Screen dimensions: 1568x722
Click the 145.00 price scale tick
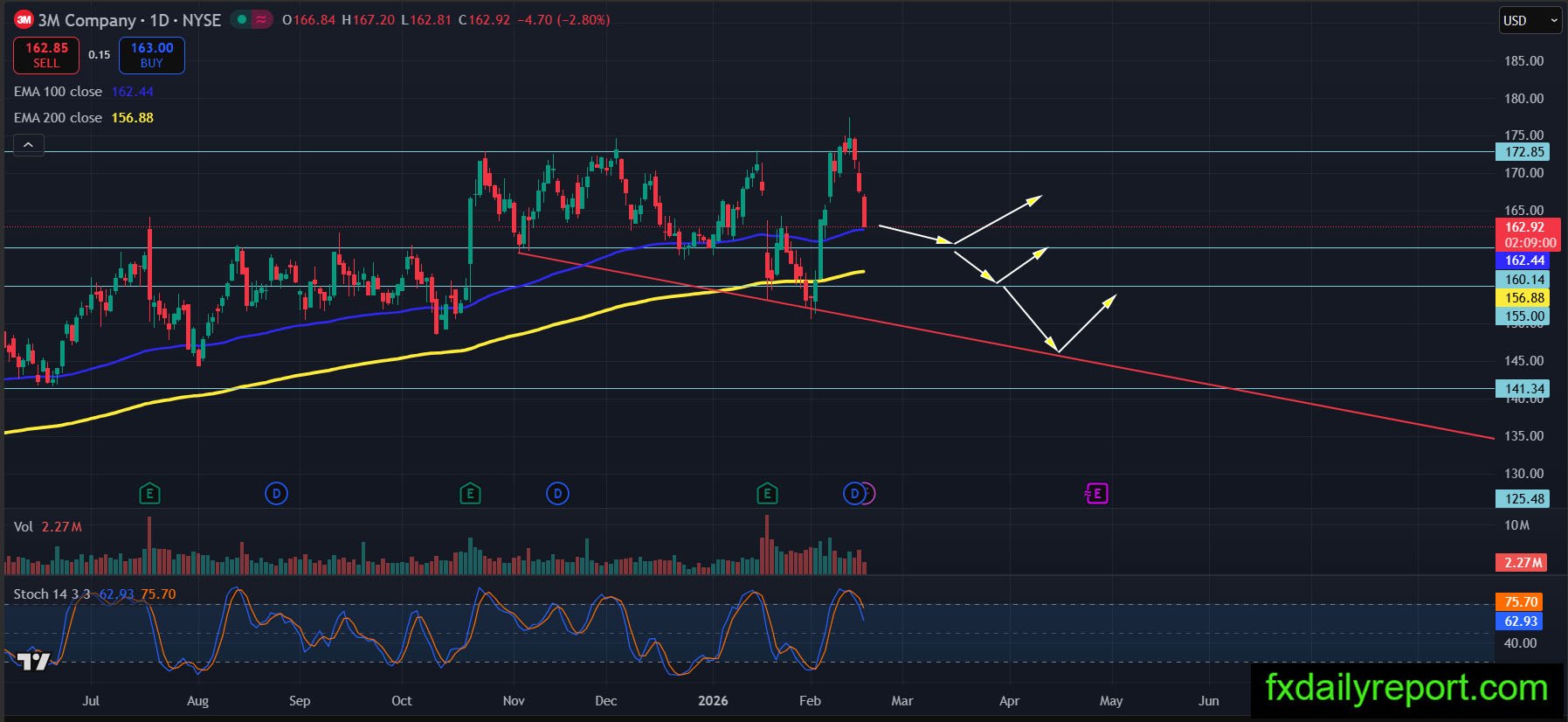[1523, 361]
